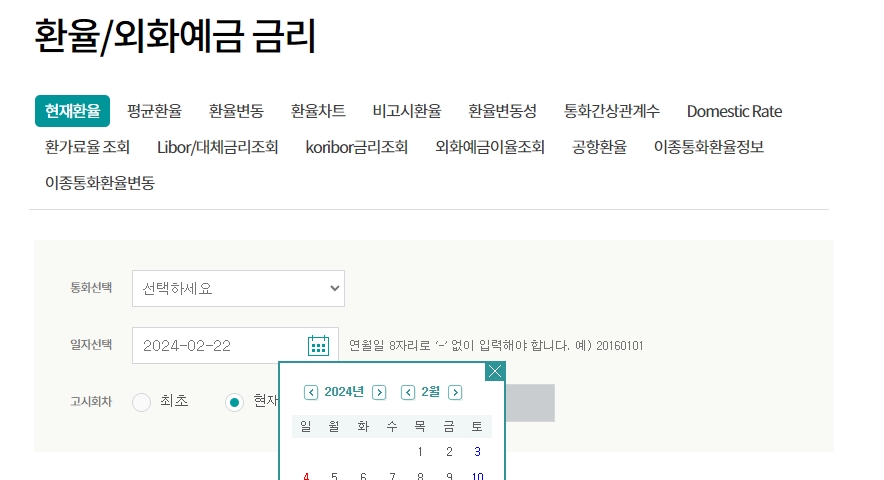Open the 환율변동 tab

pos(236,111)
